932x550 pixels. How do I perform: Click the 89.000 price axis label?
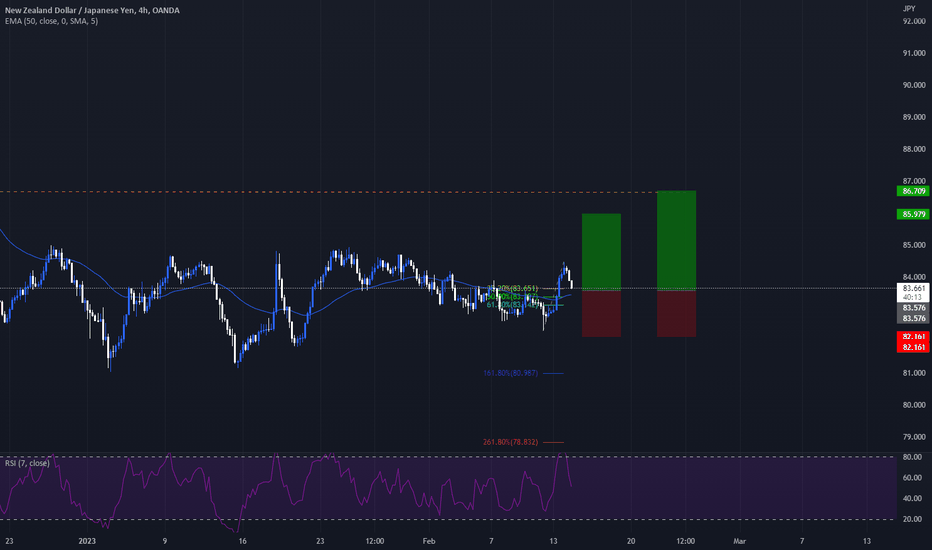point(914,117)
